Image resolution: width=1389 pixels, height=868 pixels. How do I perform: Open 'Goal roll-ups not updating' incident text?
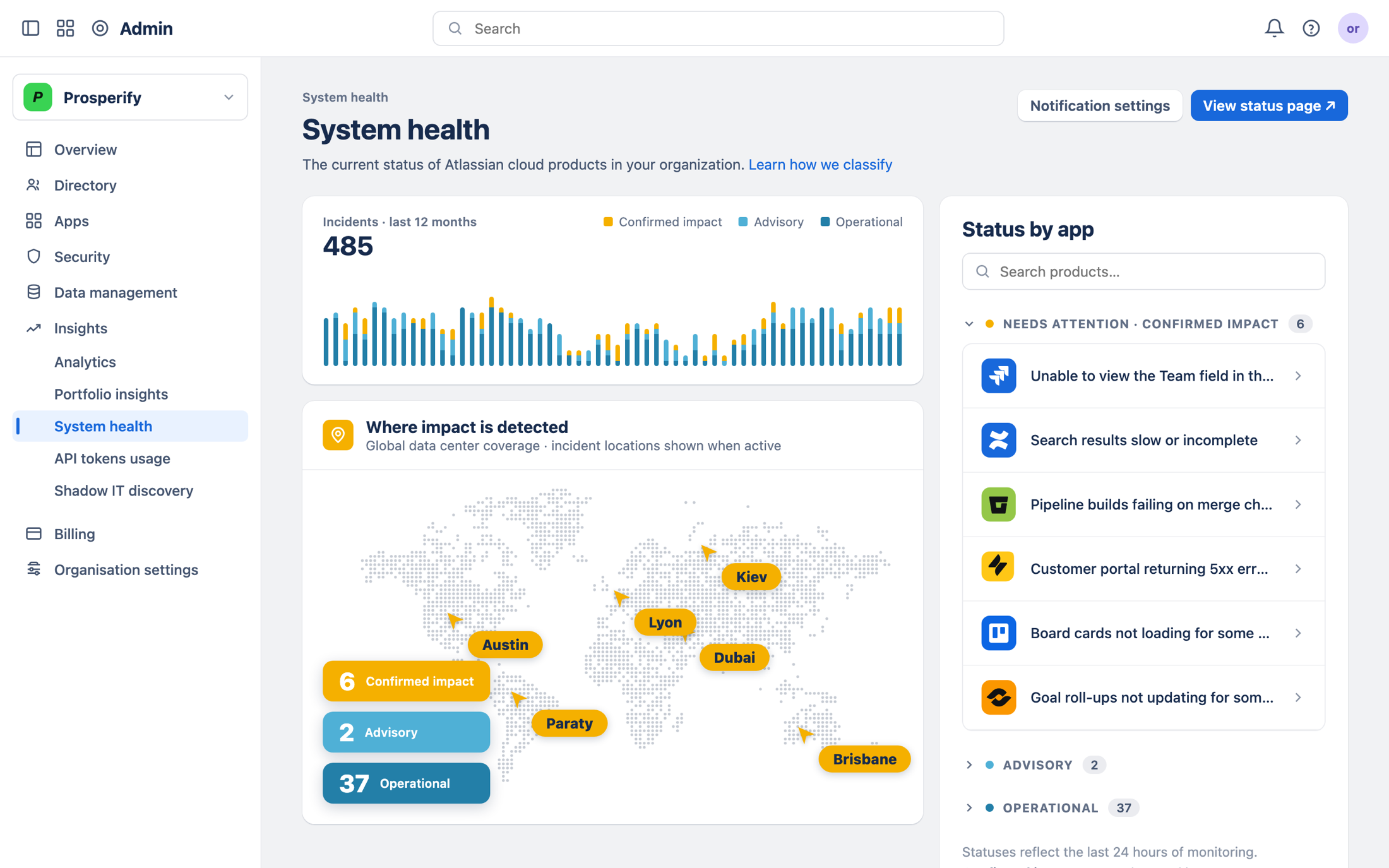1152,698
